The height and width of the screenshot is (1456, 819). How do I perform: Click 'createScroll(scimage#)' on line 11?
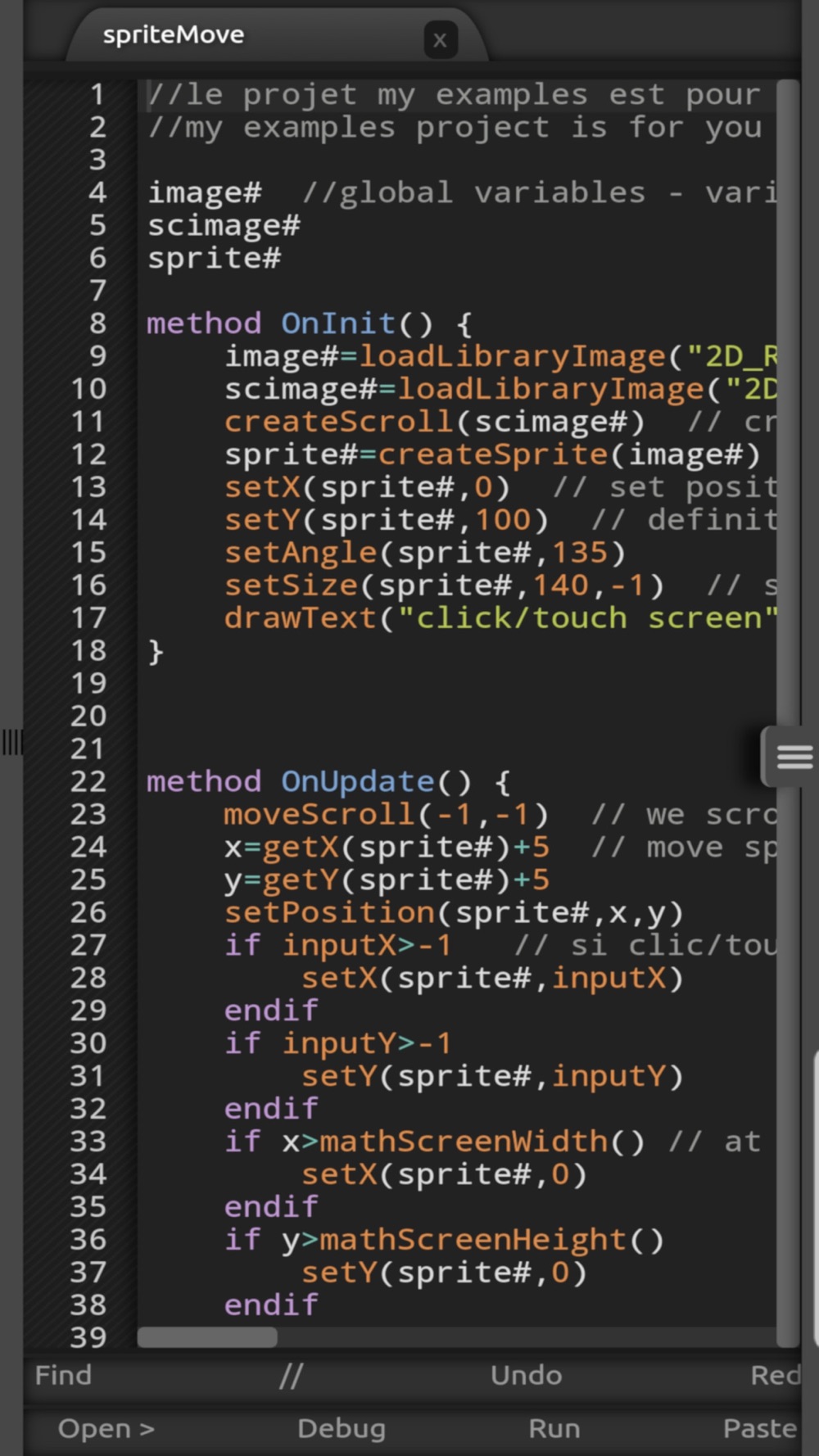click(435, 422)
